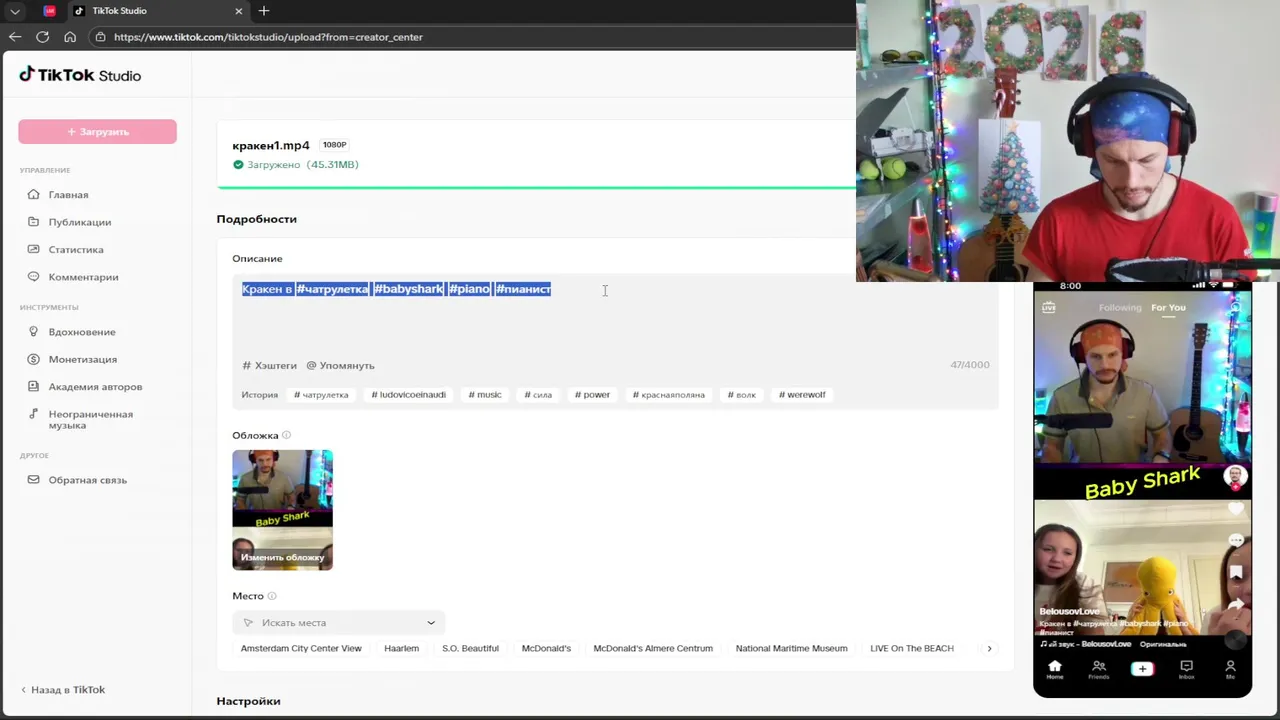The image size is (1280, 720).
Task: Click the Статистика chart icon
Action: (34, 249)
